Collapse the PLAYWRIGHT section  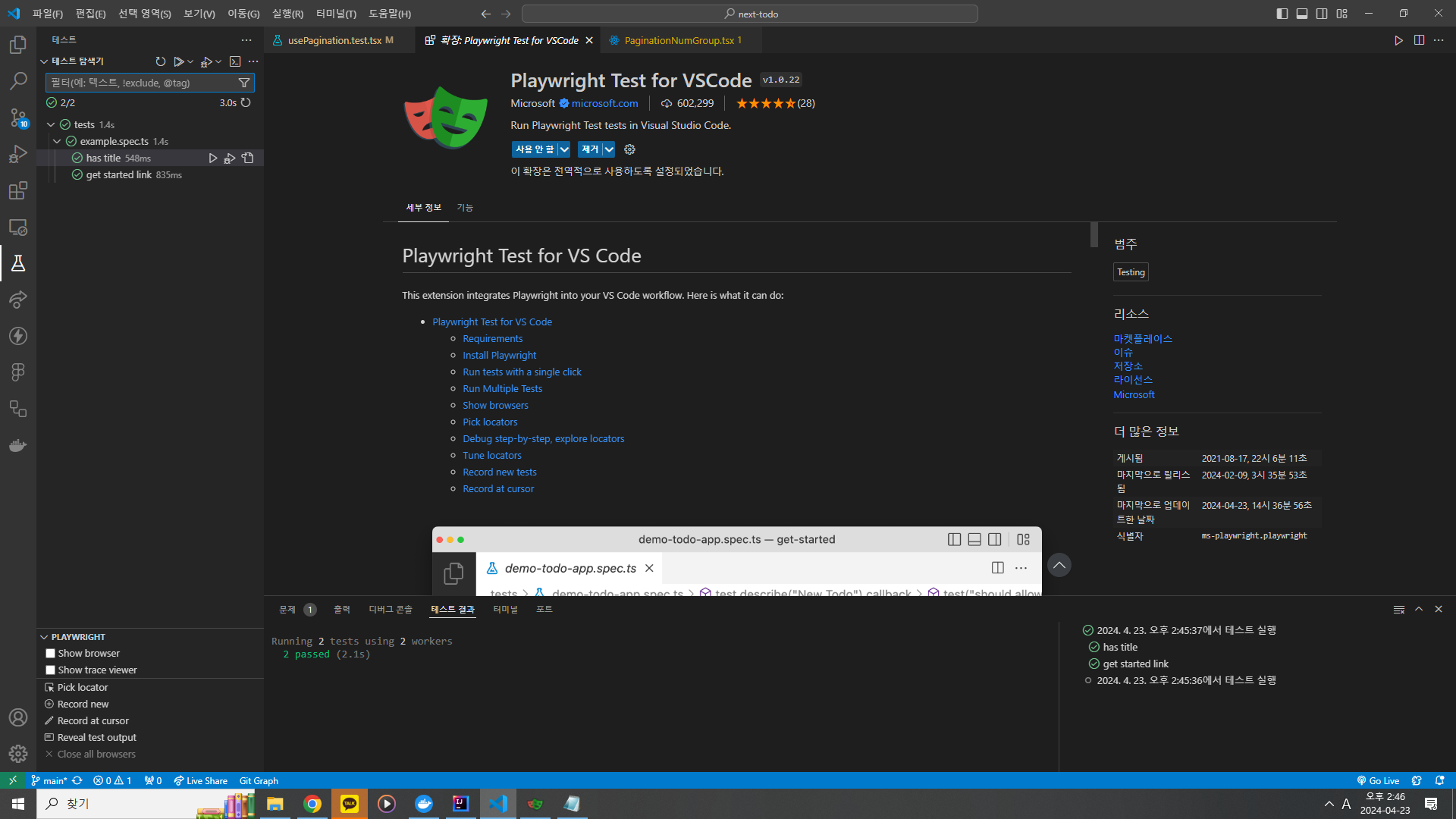point(44,637)
